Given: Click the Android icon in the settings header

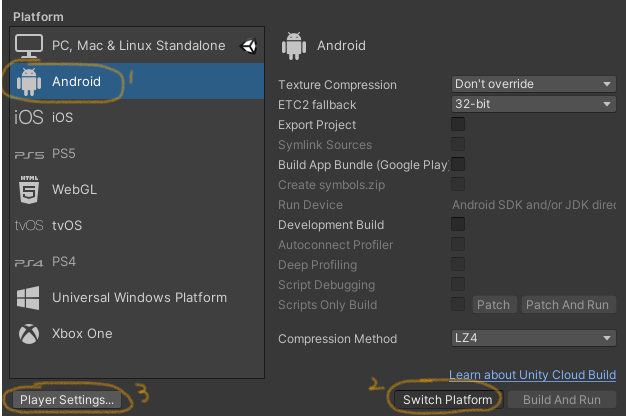Looking at the screenshot, I should tap(294, 46).
